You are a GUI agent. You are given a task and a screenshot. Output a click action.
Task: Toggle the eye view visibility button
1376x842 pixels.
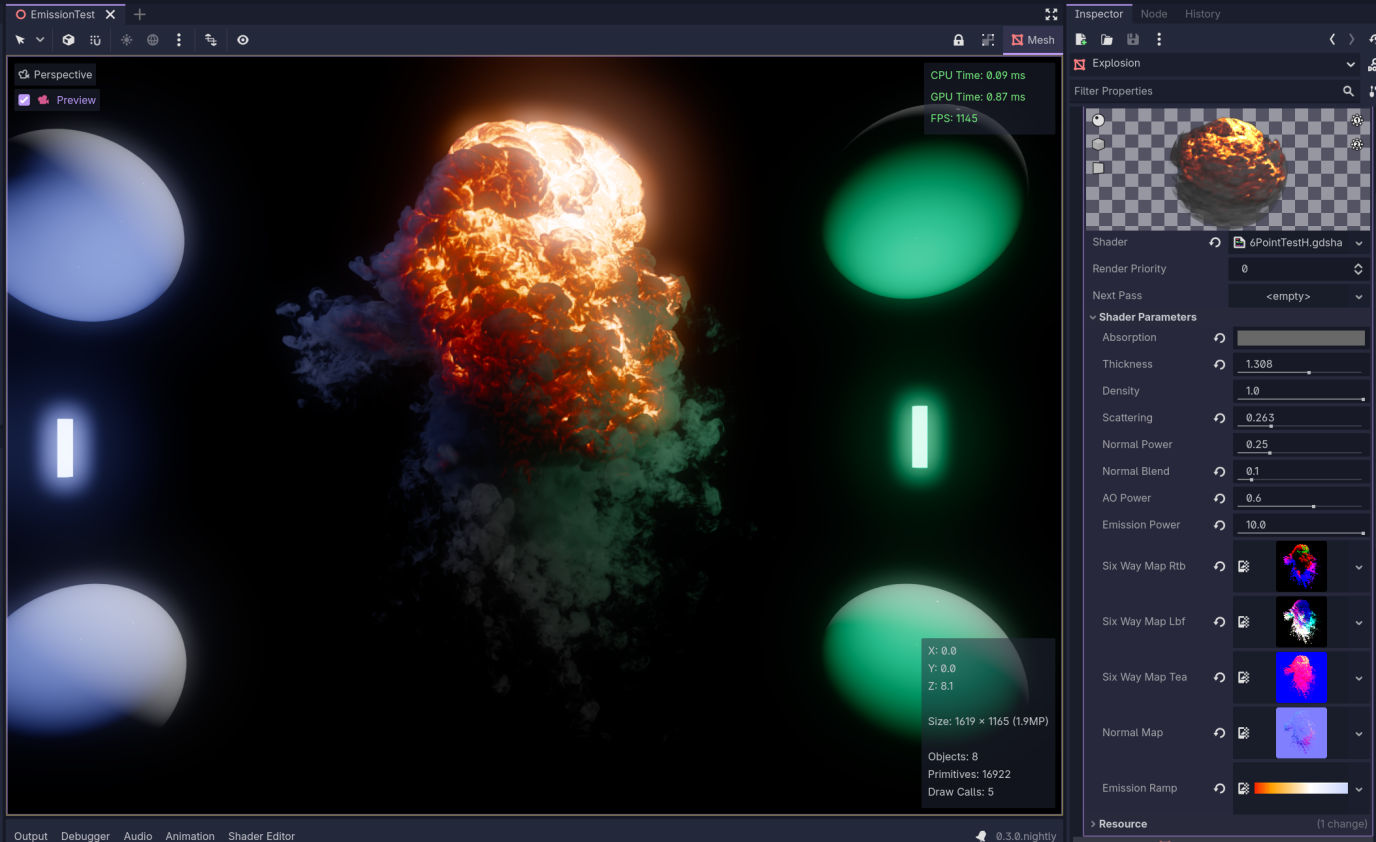[243, 40]
